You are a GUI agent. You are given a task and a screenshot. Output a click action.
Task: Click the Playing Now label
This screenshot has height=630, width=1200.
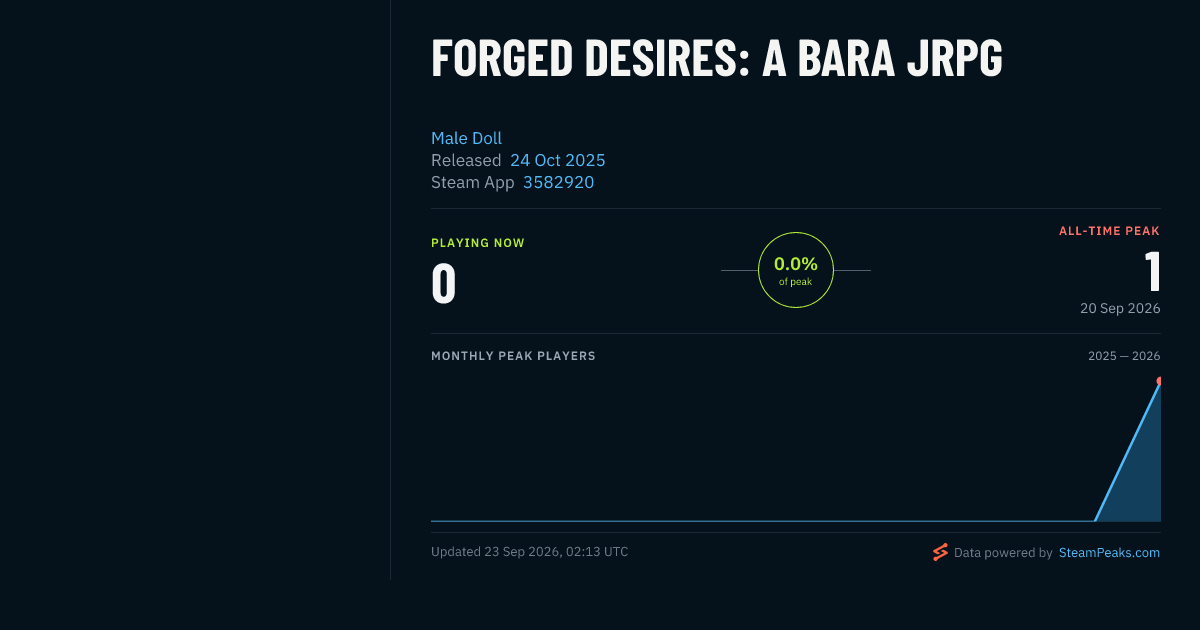tap(478, 243)
